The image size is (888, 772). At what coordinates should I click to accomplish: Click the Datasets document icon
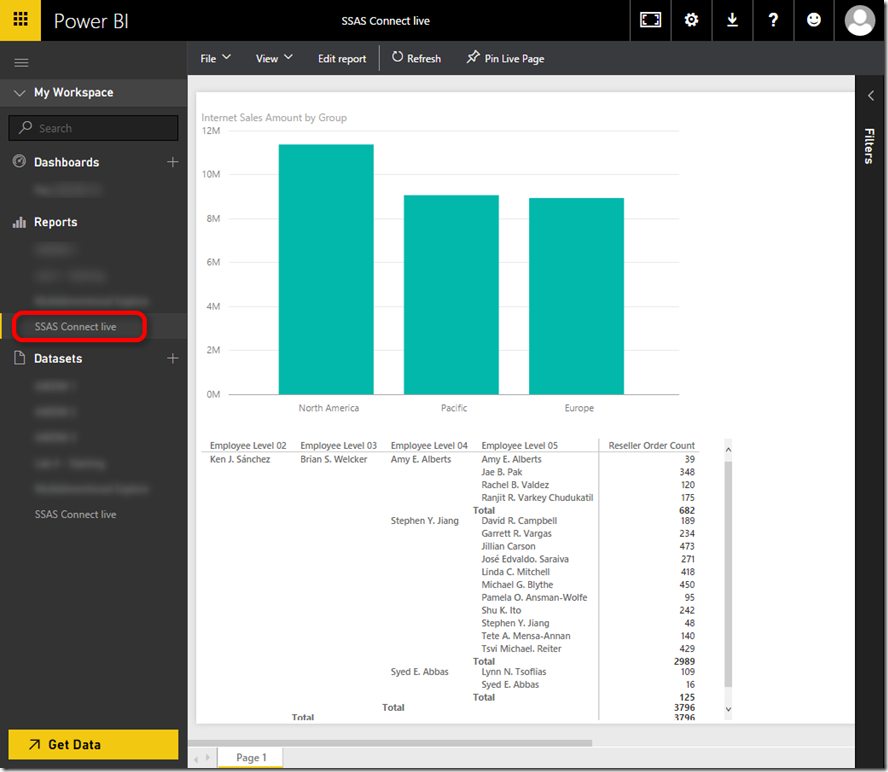point(19,358)
